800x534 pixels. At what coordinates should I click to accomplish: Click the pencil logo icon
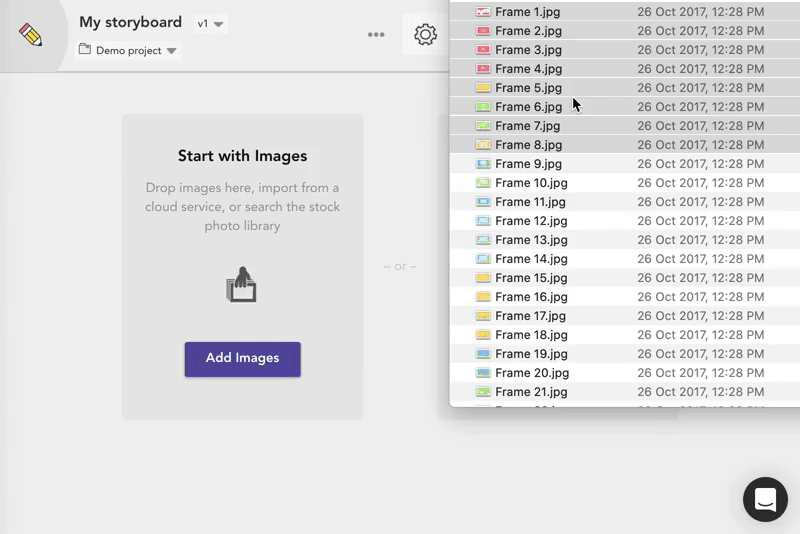(31, 35)
